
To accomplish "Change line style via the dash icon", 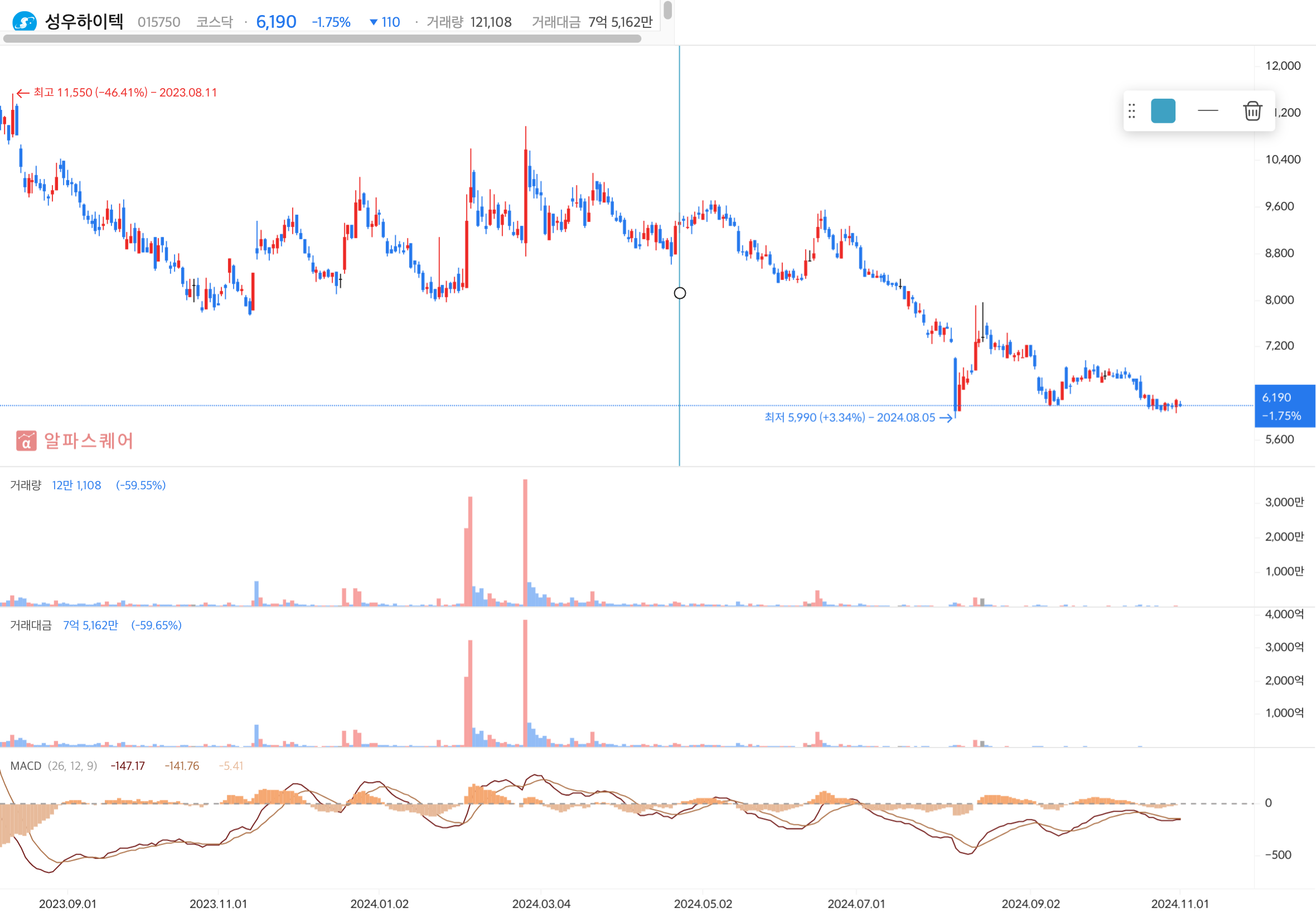I will 1208,110.
